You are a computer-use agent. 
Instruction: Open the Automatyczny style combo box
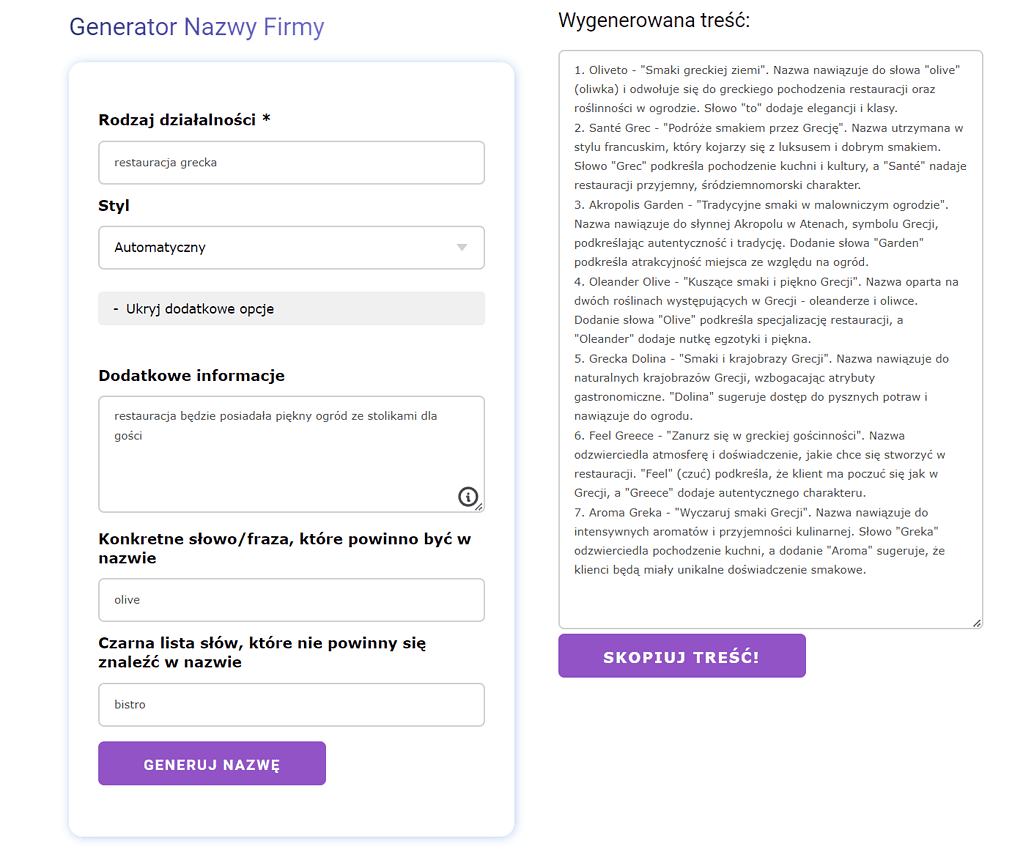click(292, 247)
